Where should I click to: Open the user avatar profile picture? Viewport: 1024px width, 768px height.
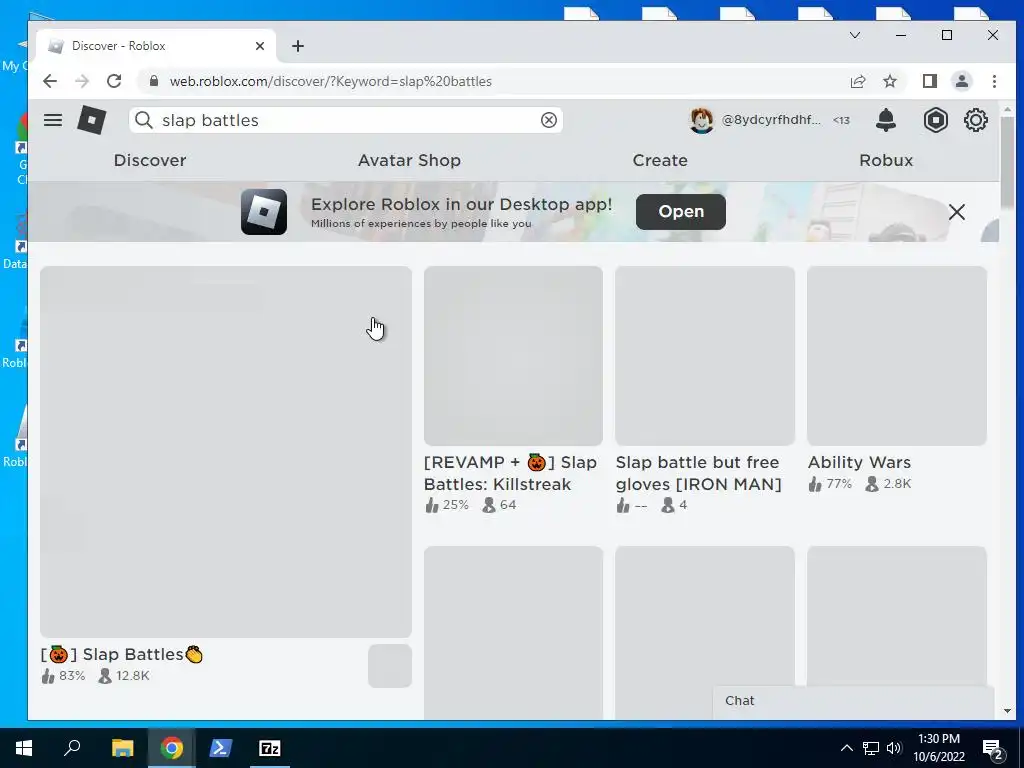701,120
